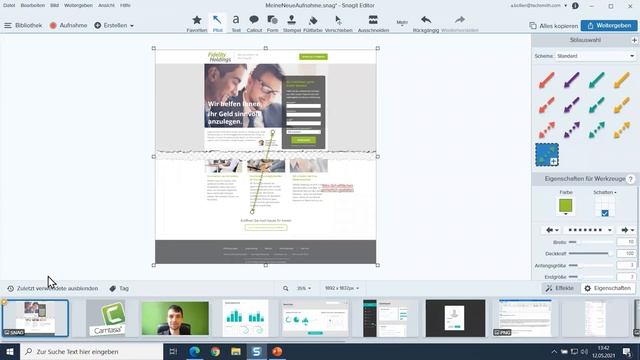Image resolution: width=640 pixels, height=360 pixels.
Task: Open the Bearbeiten menu
Action: tap(33, 5)
